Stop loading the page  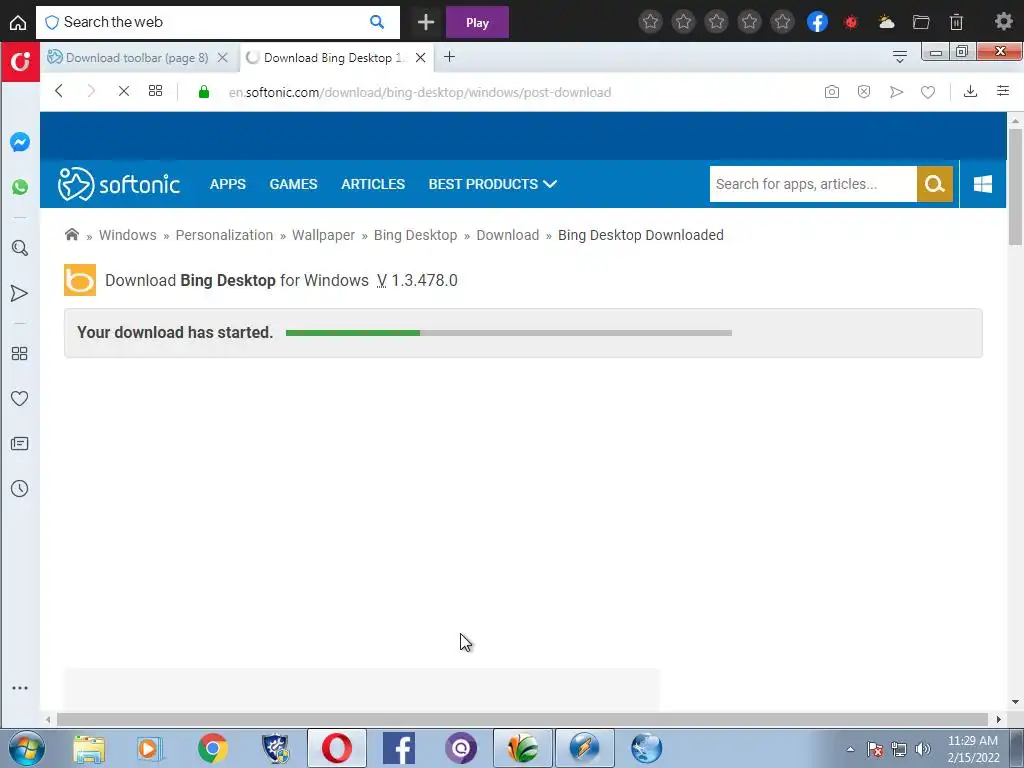[123, 91]
